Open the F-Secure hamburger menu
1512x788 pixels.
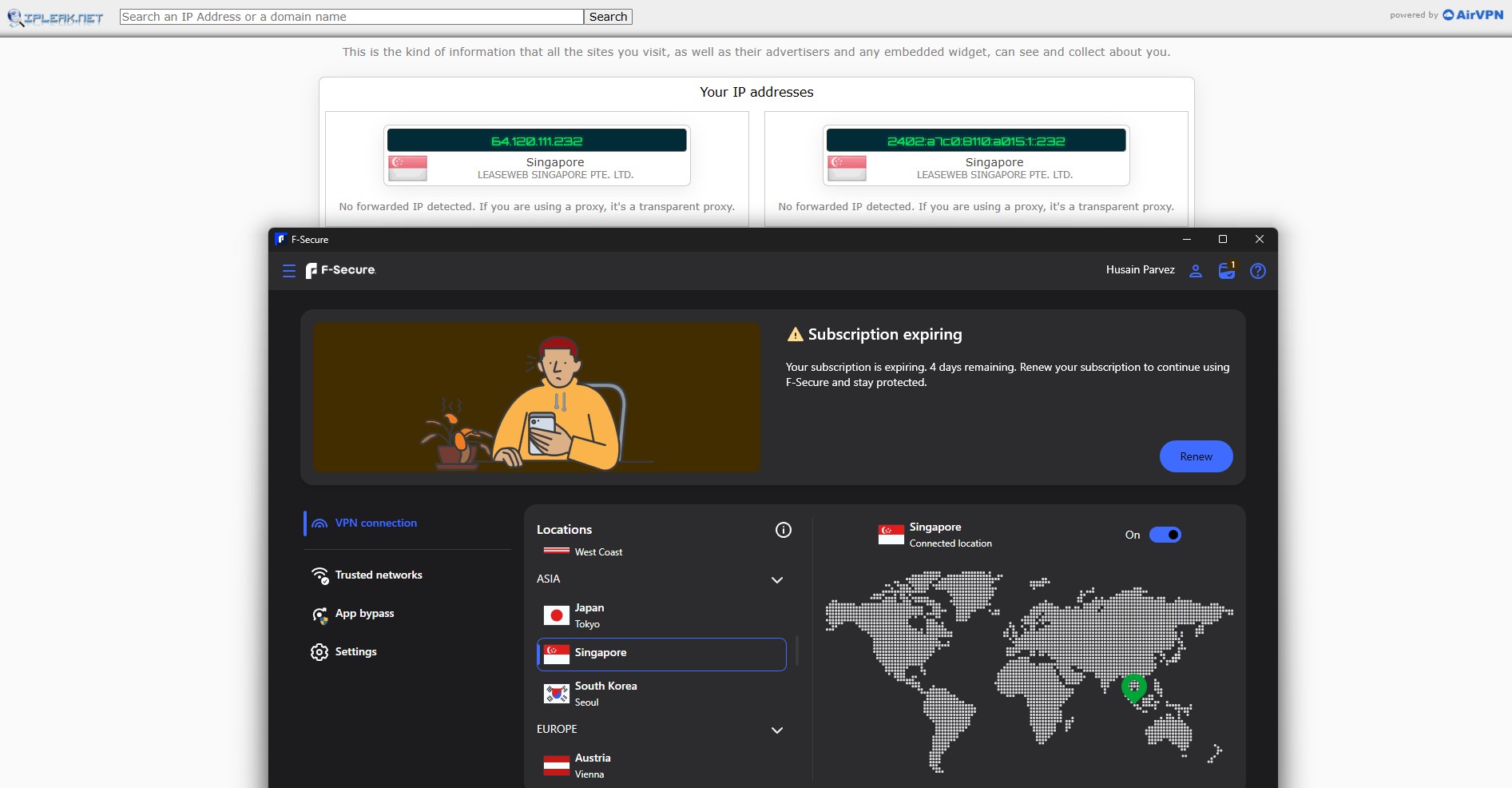coord(289,271)
